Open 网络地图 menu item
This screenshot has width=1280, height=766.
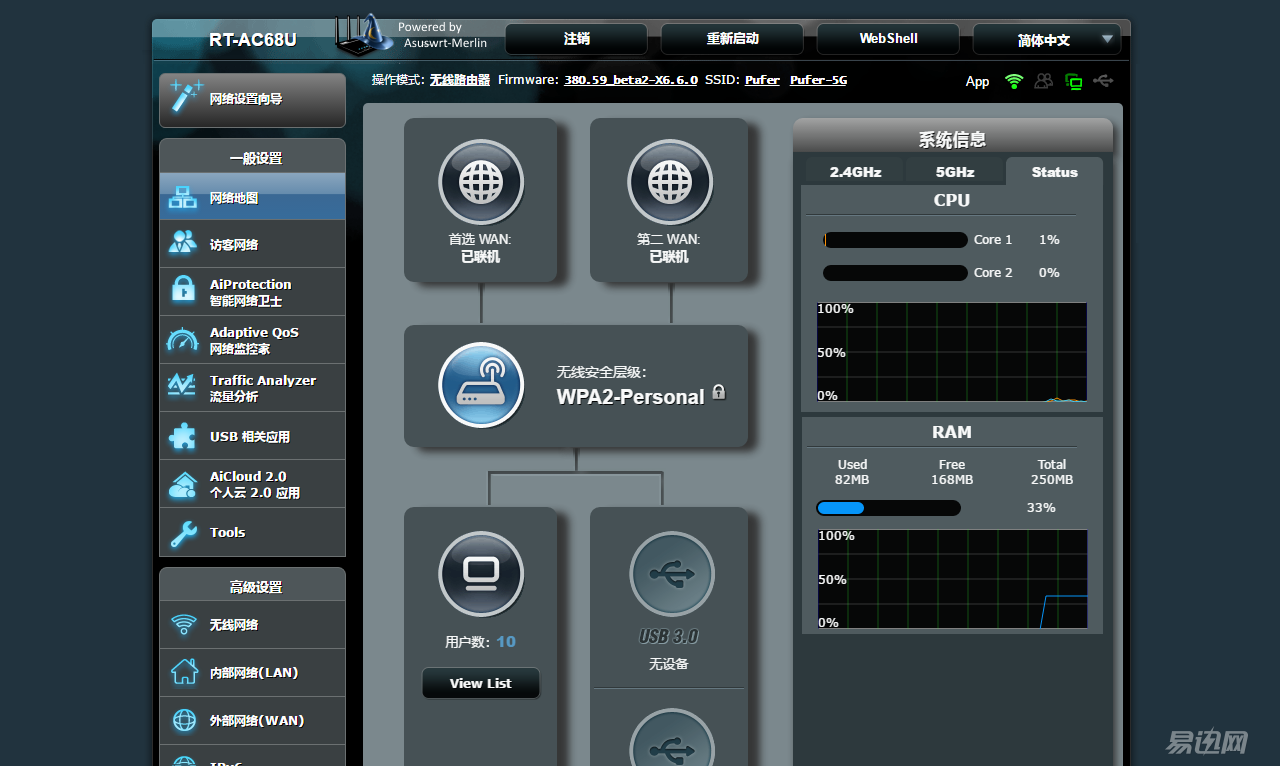click(252, 197)
